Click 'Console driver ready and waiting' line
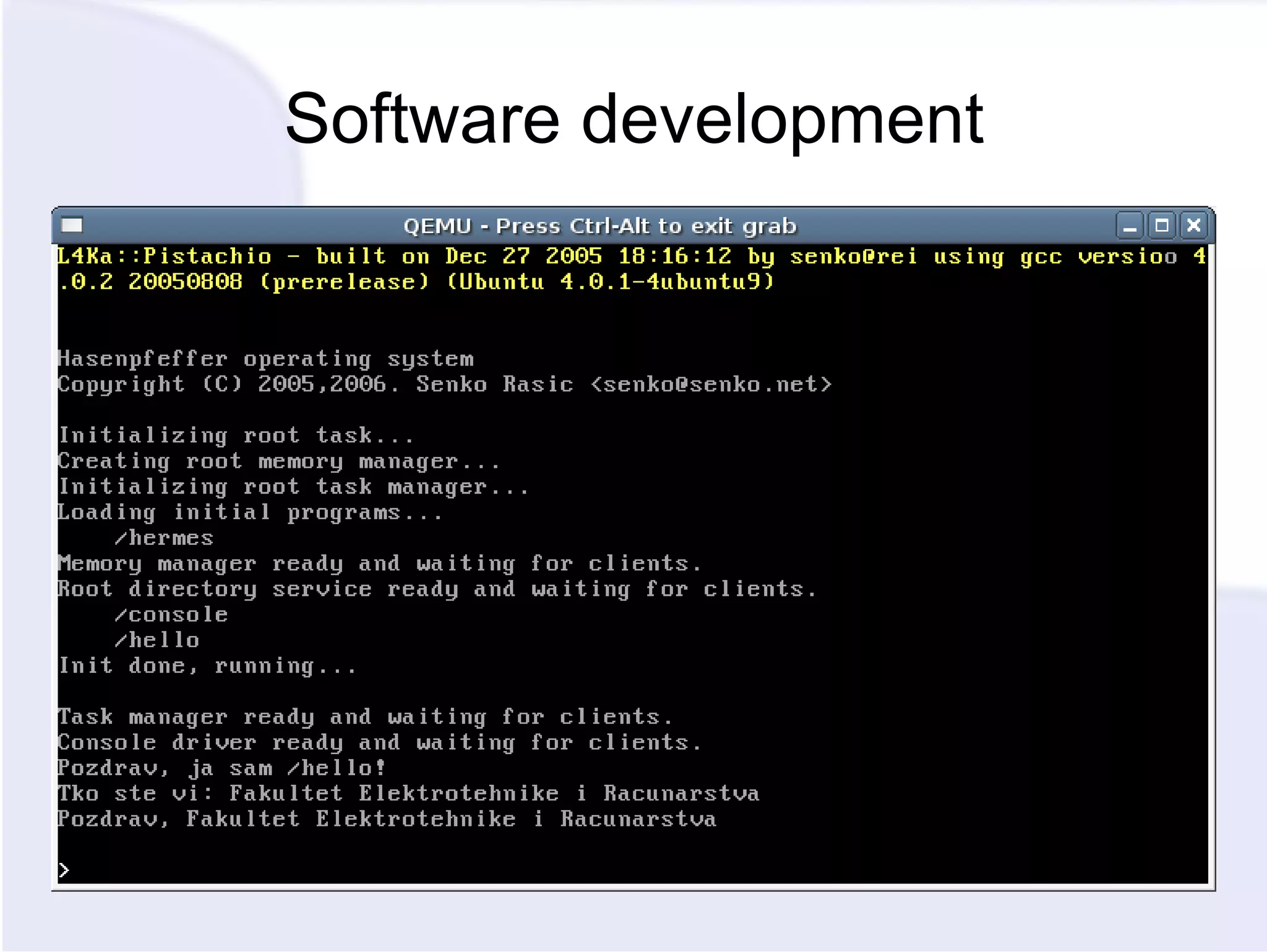This screenshot has width=1267, height=952. [x=379, y=742]
